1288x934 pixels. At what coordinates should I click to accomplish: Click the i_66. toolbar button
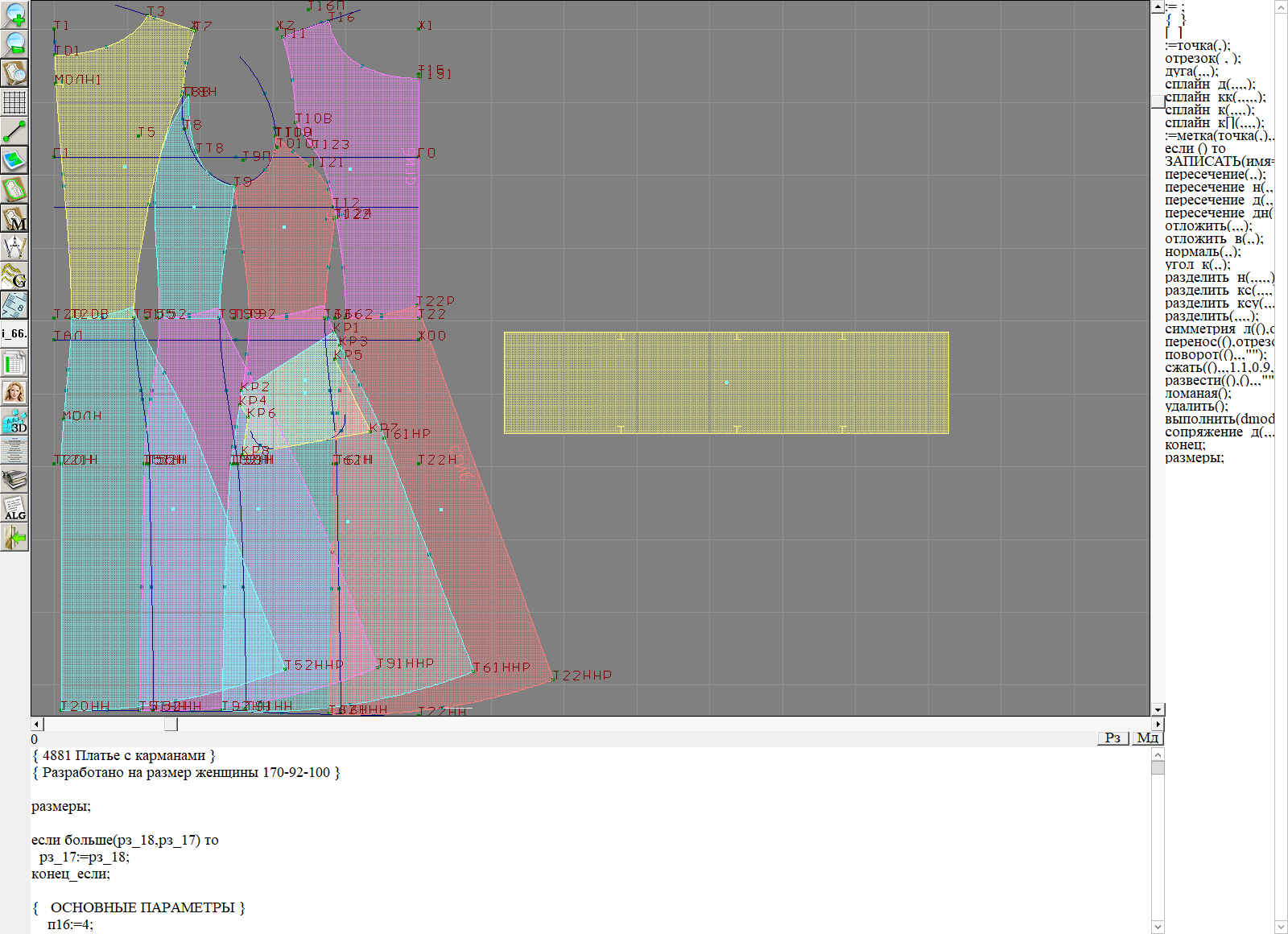pos(14,333)
